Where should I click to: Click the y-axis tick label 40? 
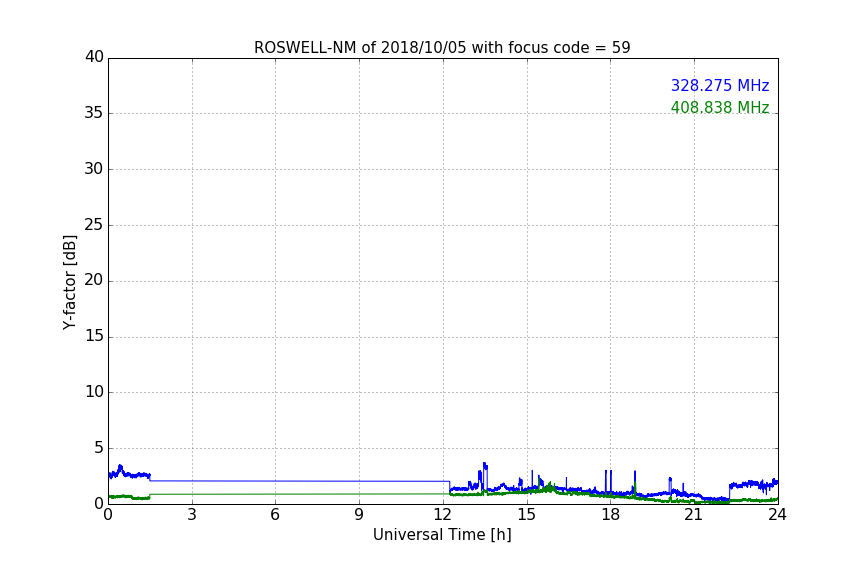tap(94, 57)
